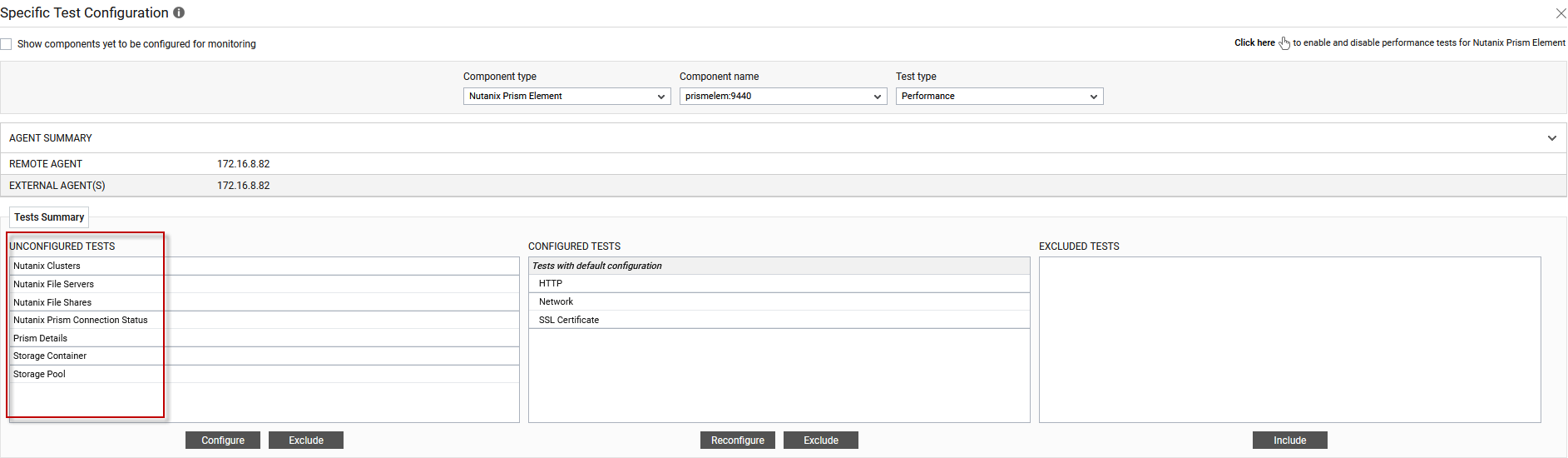Collapse the Agent Summary section chevron

coord(1551,138)
